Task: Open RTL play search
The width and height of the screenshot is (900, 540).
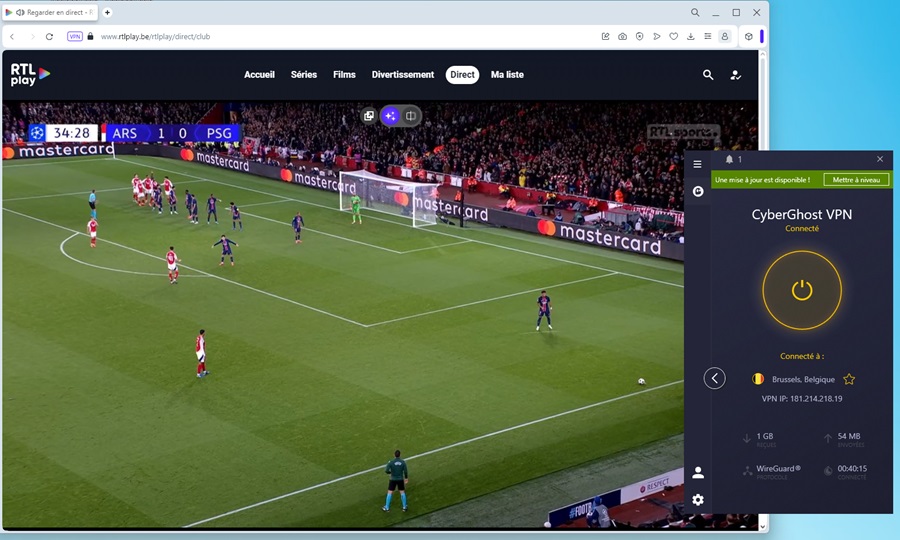Action: pos(708,75)
